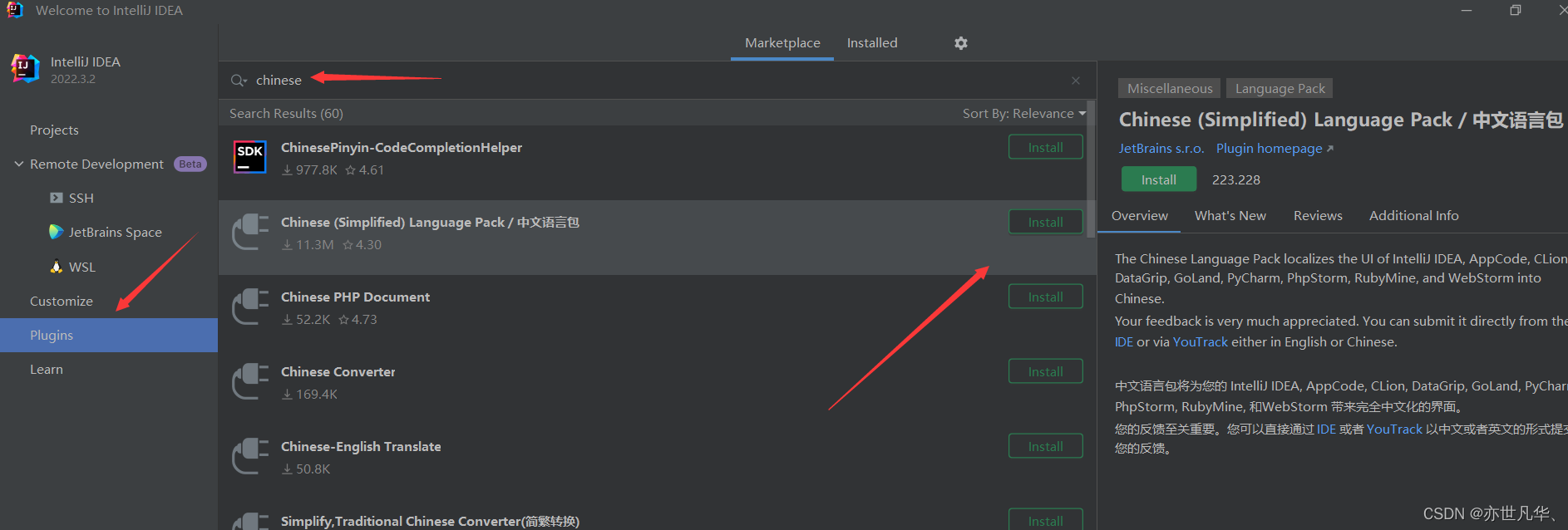This screenshot has height=530, width=1568.
Task: Select Simplify,Traditional Chinese Converter row title
Action: point(430,522)
